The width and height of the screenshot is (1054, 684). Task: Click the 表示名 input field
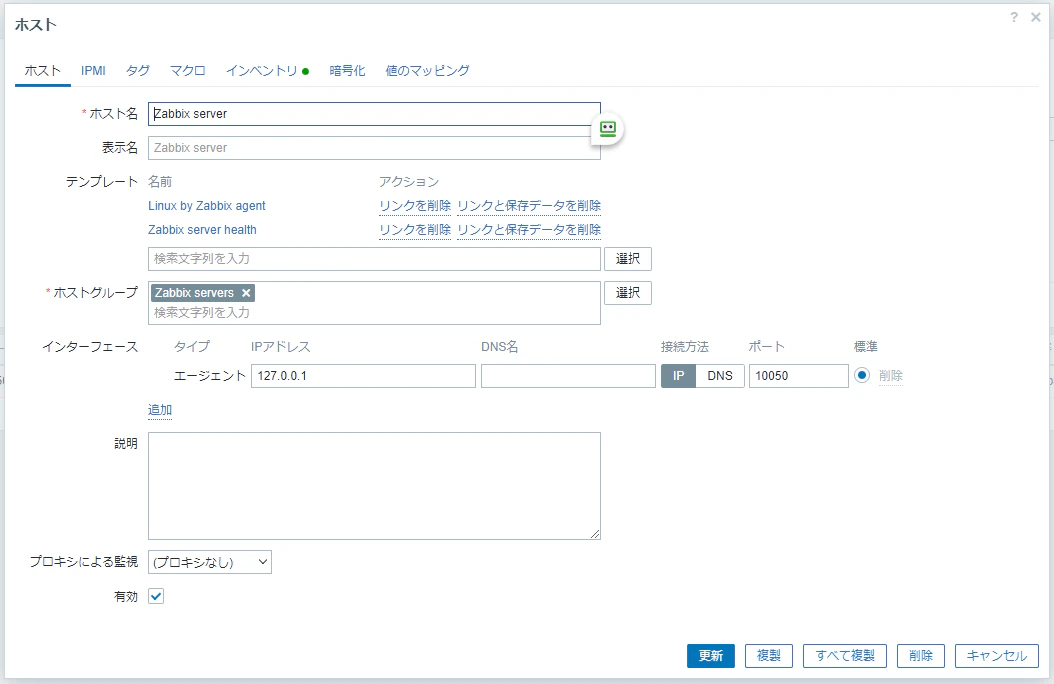tap(374, 148)
